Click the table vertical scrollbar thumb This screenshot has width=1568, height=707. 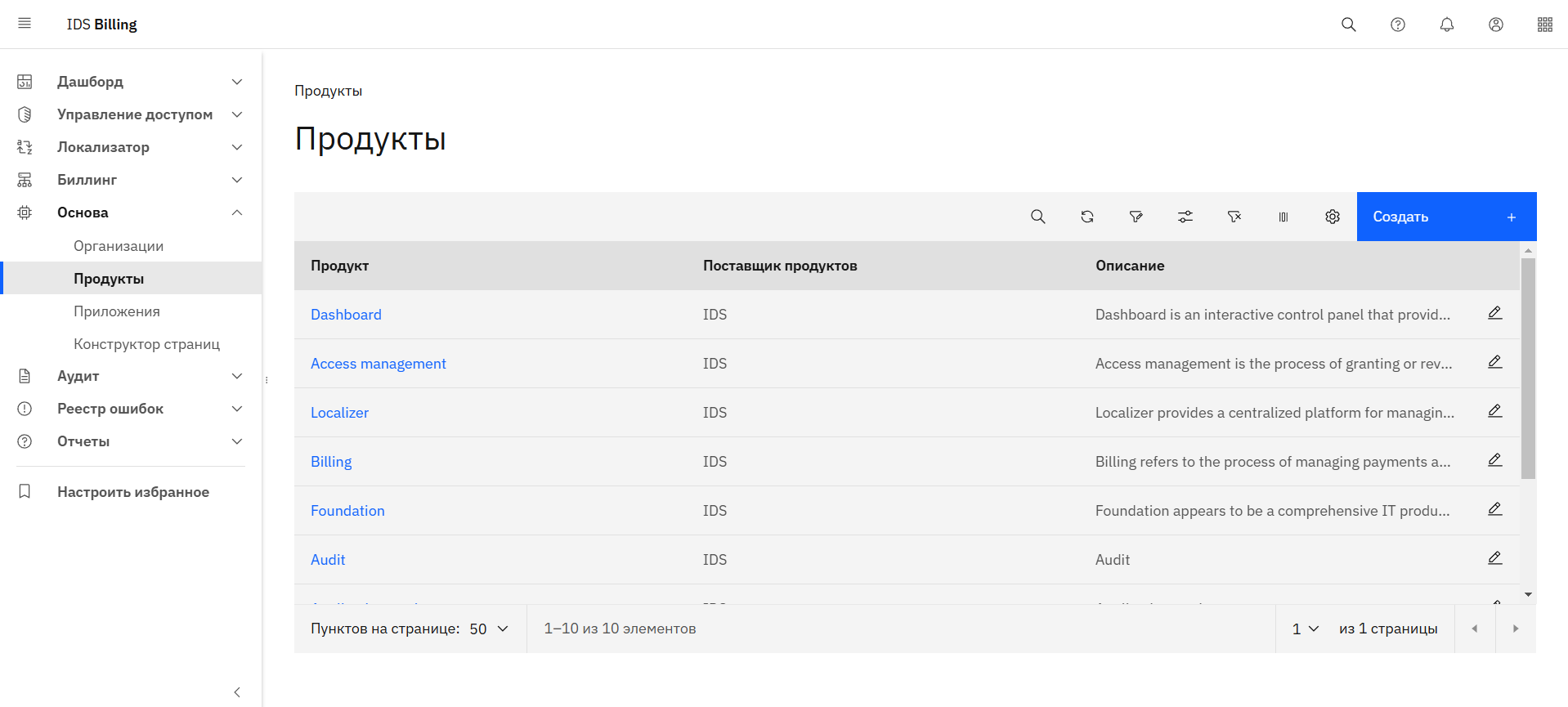pos(1528,368)
